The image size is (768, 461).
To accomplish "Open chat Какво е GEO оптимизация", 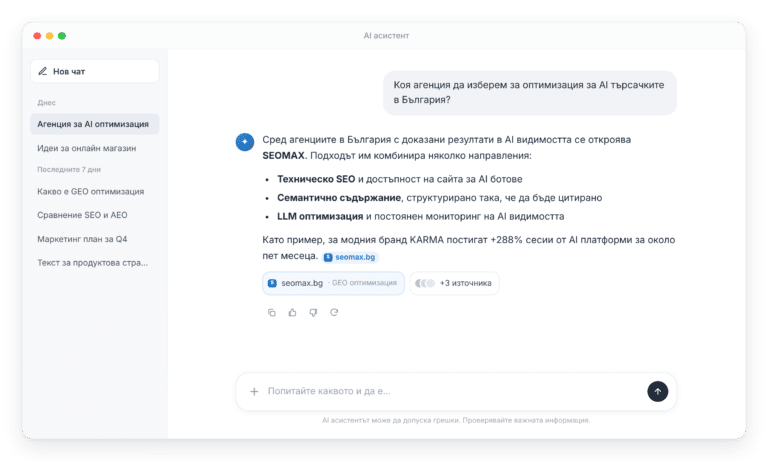I will point(91,192).
